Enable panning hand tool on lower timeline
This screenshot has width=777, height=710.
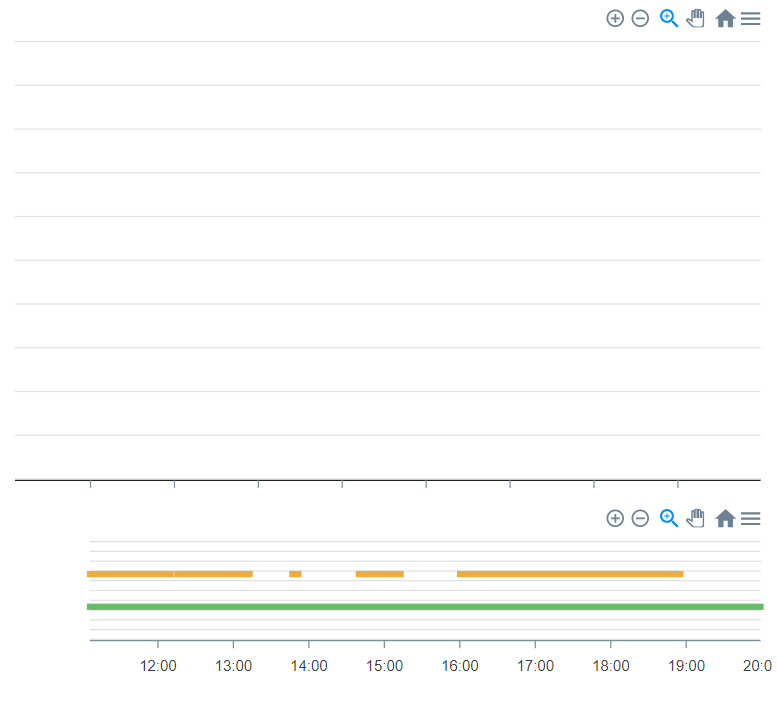695,518
